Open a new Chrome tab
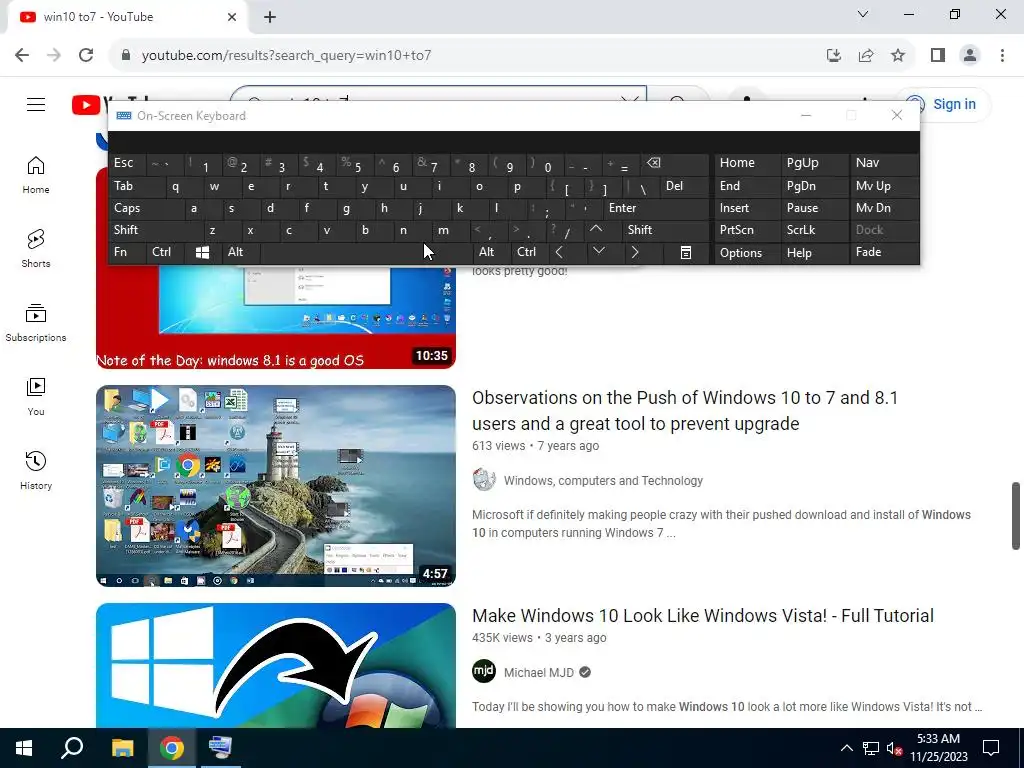Screen dimensions: 1024x768 [270, 17]
